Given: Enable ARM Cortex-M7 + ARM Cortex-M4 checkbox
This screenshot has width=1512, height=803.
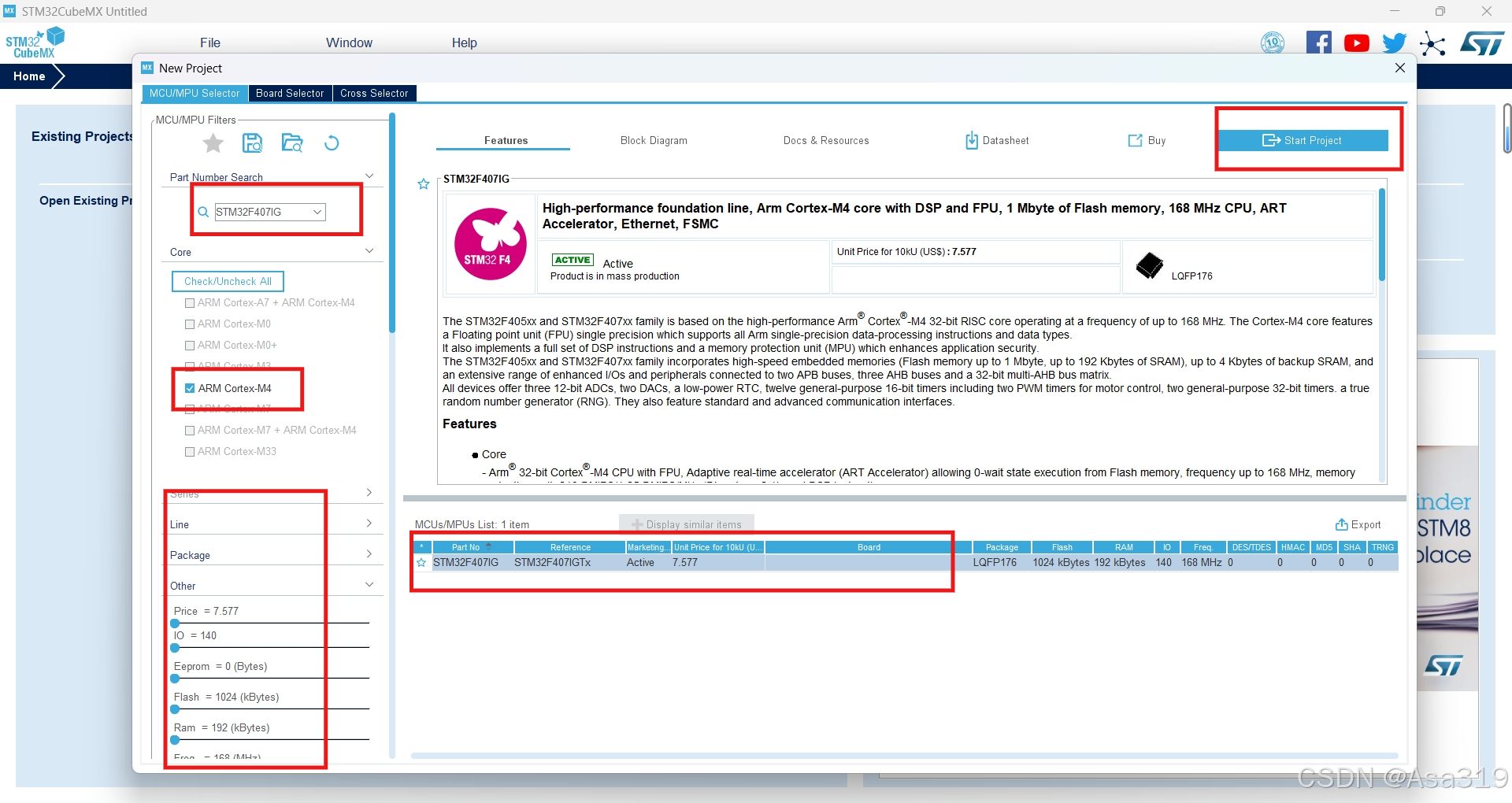Looking at the screenshot, I should [x=190, y=431].
